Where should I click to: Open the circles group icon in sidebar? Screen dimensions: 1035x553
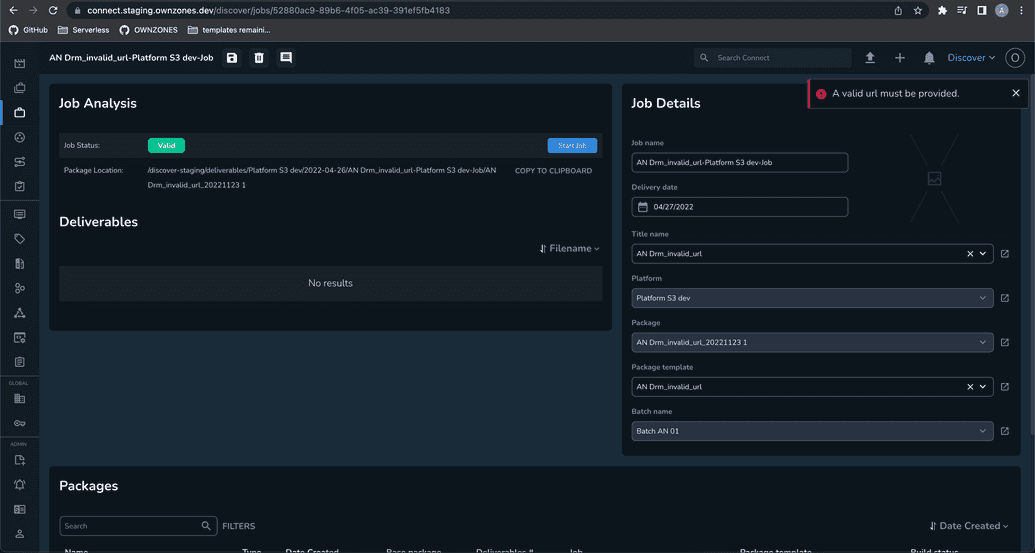[x=20, y=288]
